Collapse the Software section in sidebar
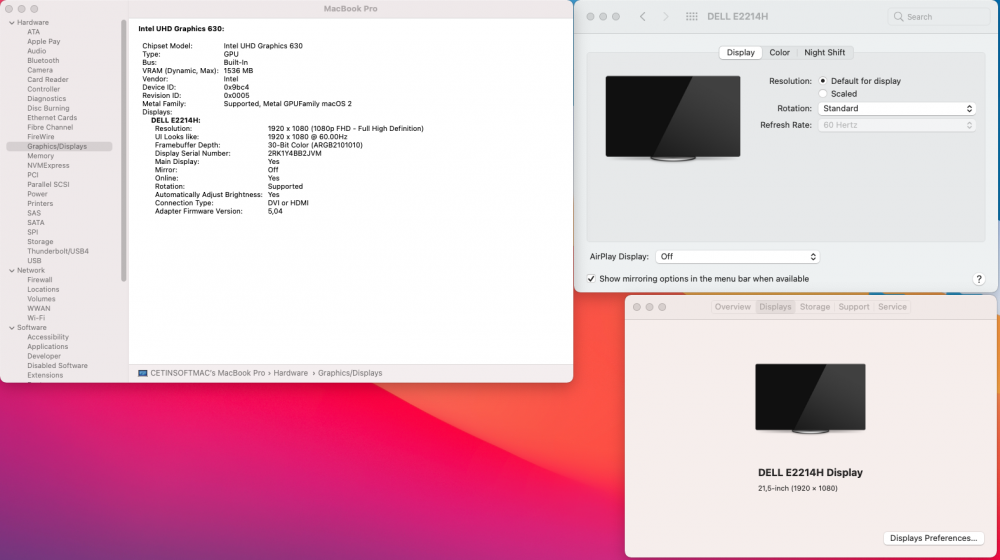This screenshot has width=1000, height=560. pos(11,328)
